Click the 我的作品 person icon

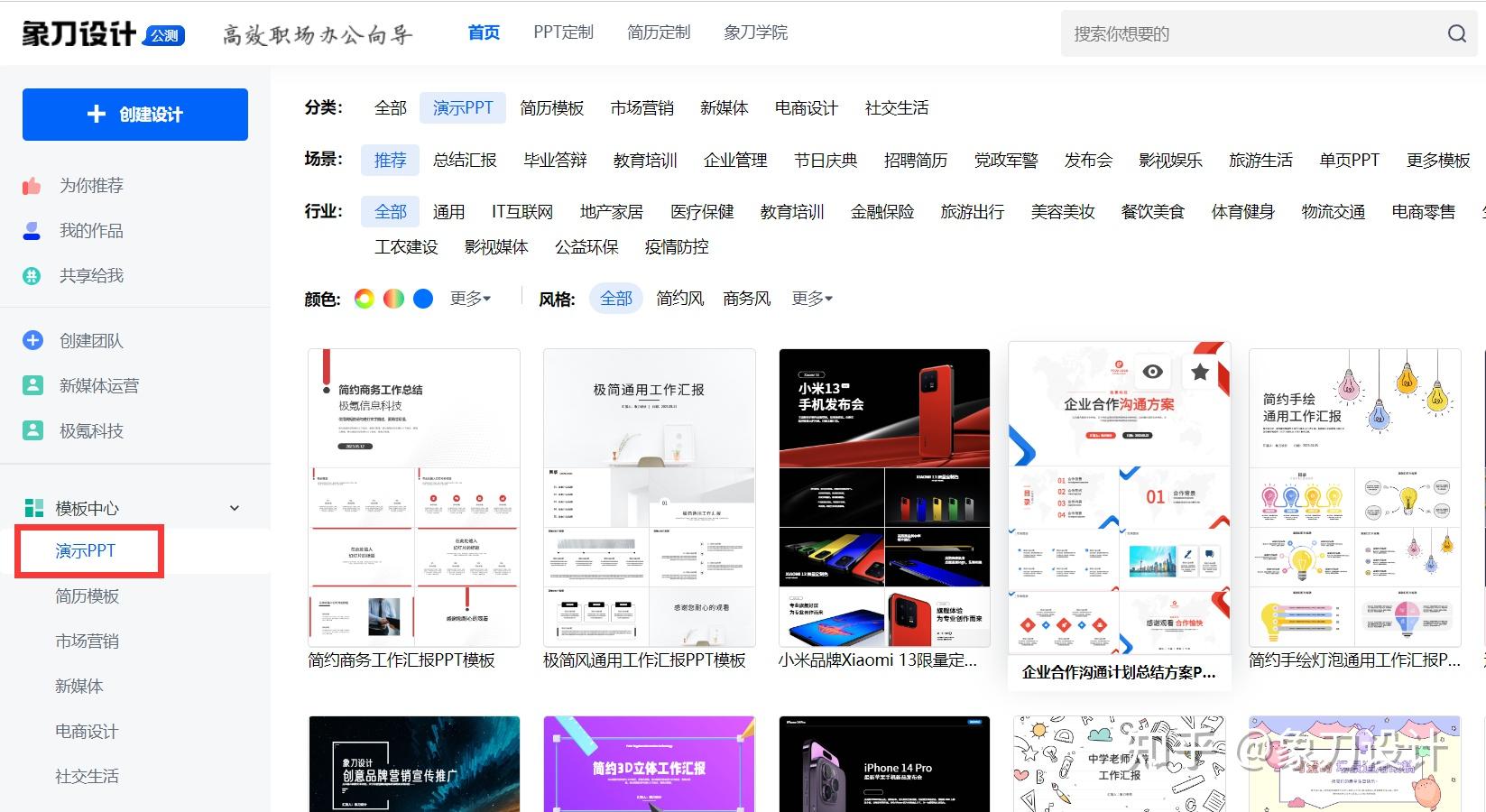(x=32, y=231)
